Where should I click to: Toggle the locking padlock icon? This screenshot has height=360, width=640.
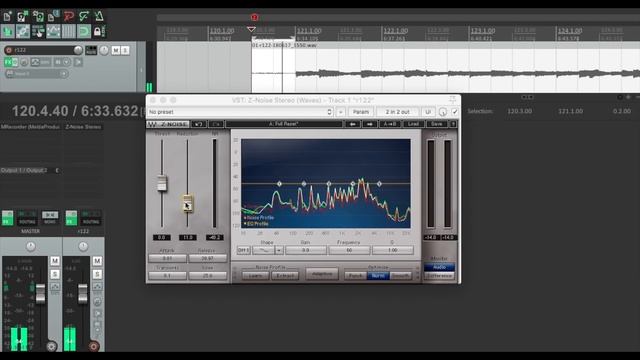(98, 31)
